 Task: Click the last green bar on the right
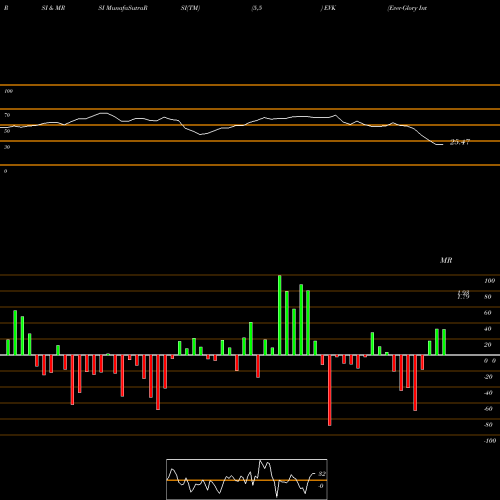point(444,342)
